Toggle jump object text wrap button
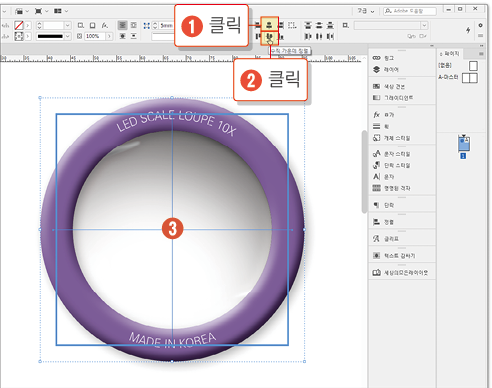Image resolution: width=492 pixels, height=388 pixels. pyautogui.click(x=134, y=36)
